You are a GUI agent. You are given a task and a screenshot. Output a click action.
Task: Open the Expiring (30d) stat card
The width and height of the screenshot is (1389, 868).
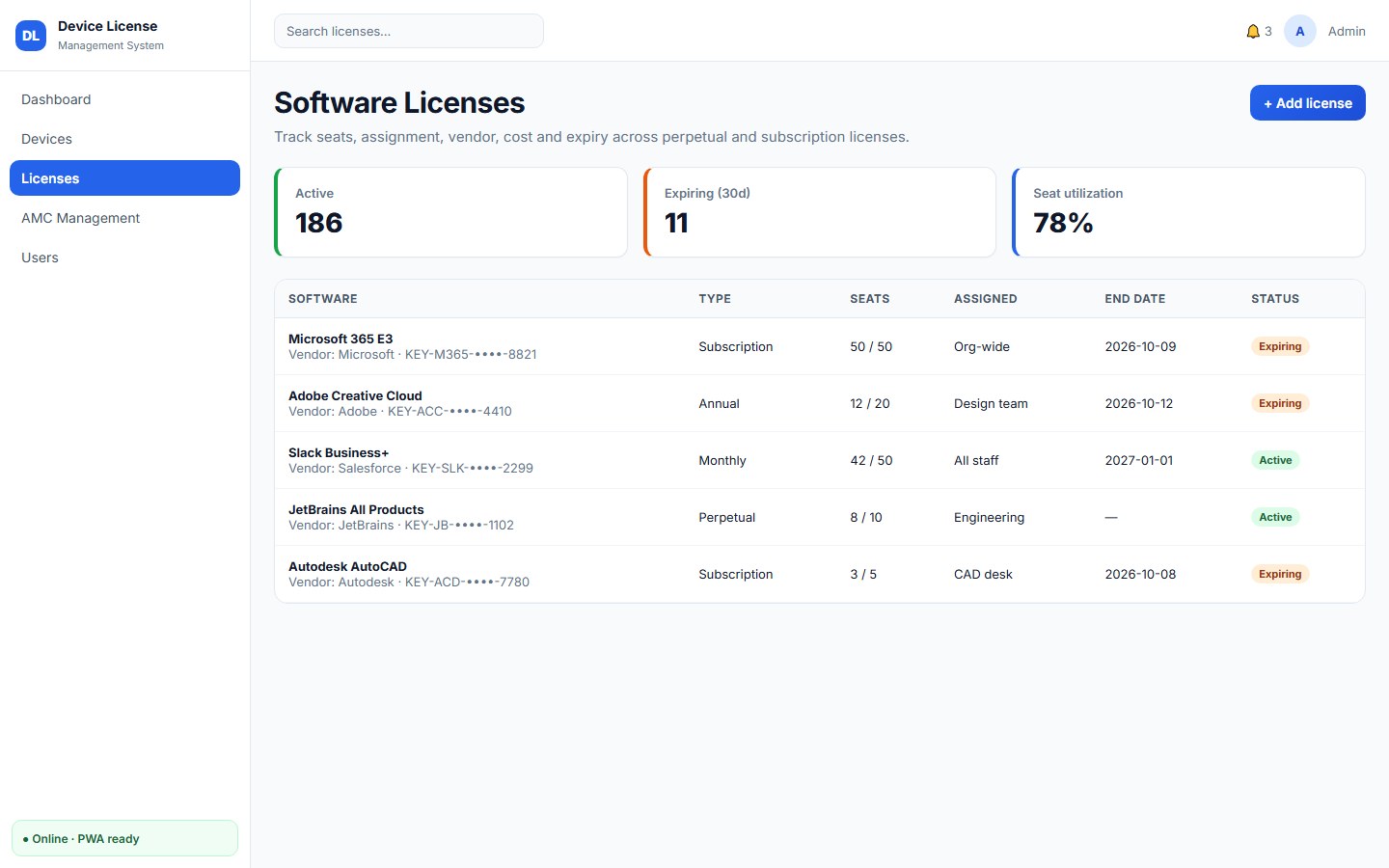point(819,212)
